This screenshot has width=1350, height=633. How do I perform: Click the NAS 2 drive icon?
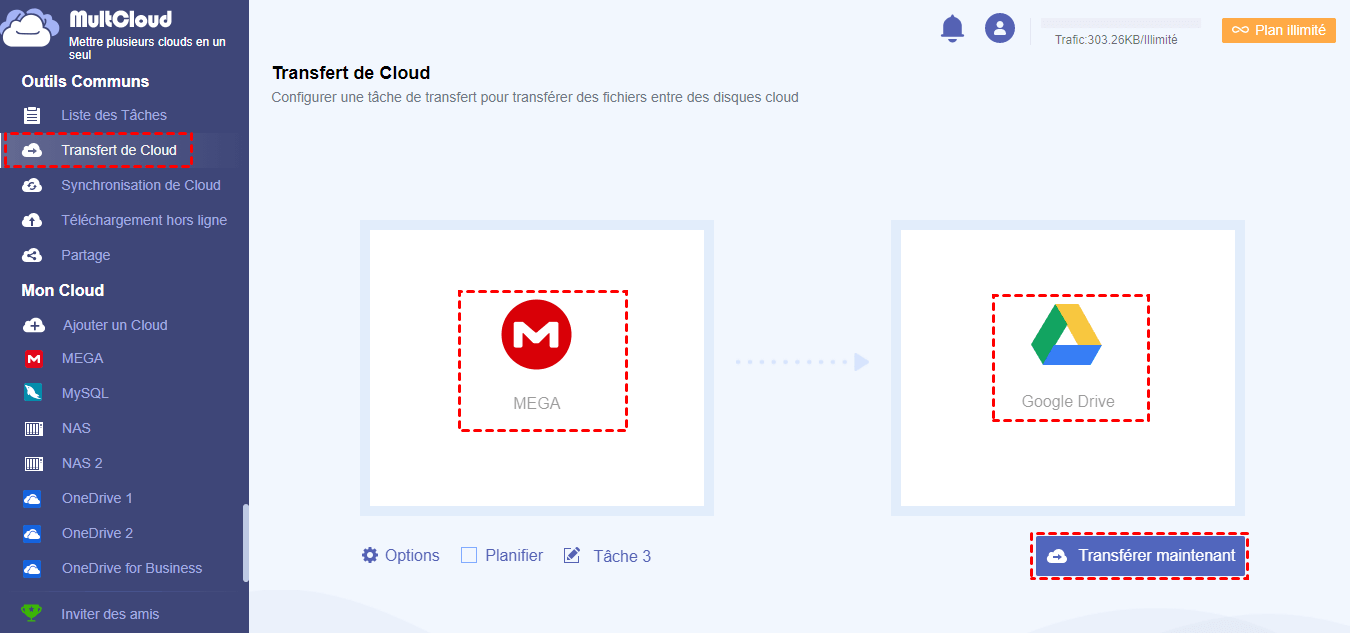click(34, 463)
